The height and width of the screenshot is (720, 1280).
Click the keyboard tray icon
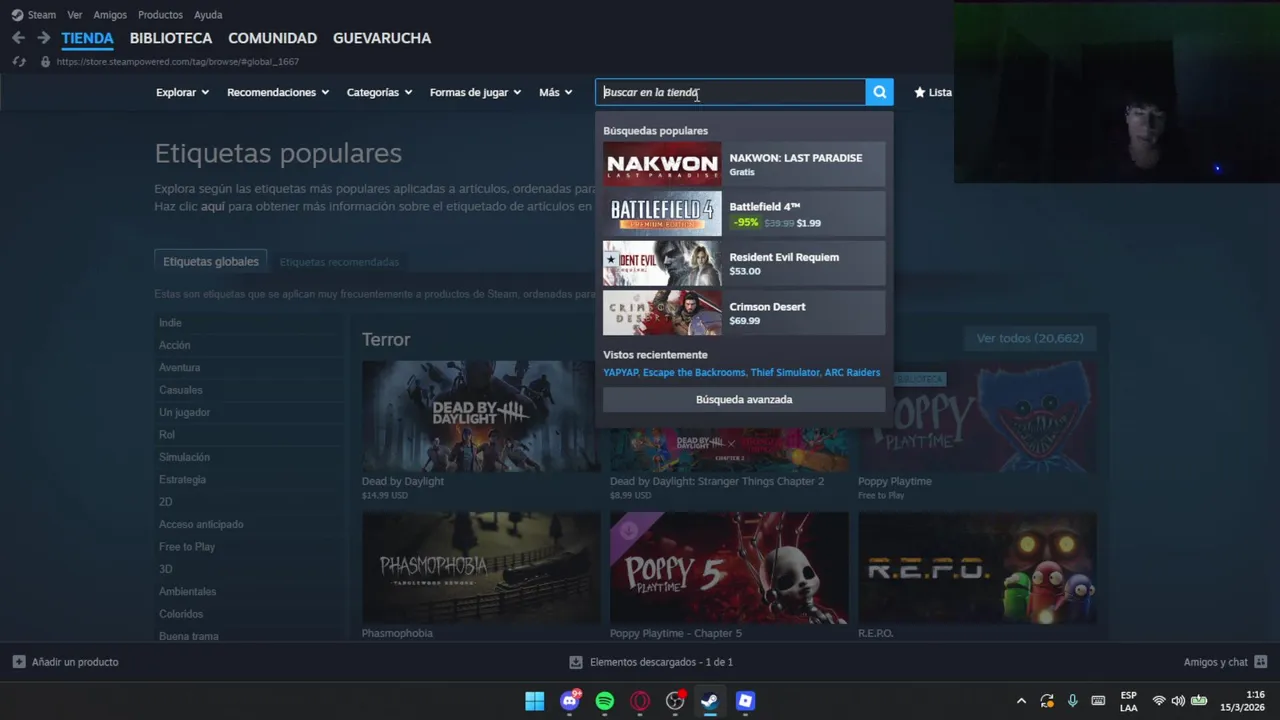click(x=1098, y=701)
